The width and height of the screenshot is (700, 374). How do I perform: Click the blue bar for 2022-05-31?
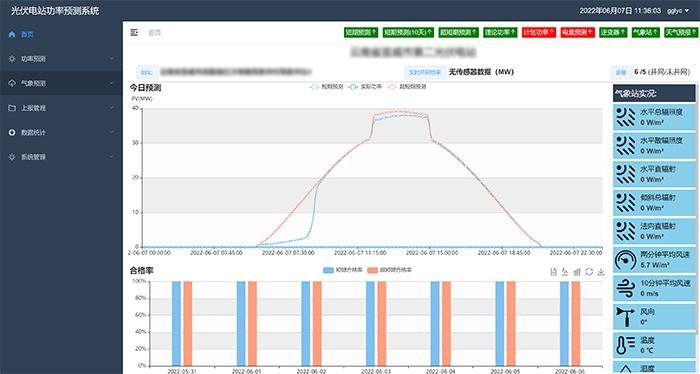tap(176, 323)
